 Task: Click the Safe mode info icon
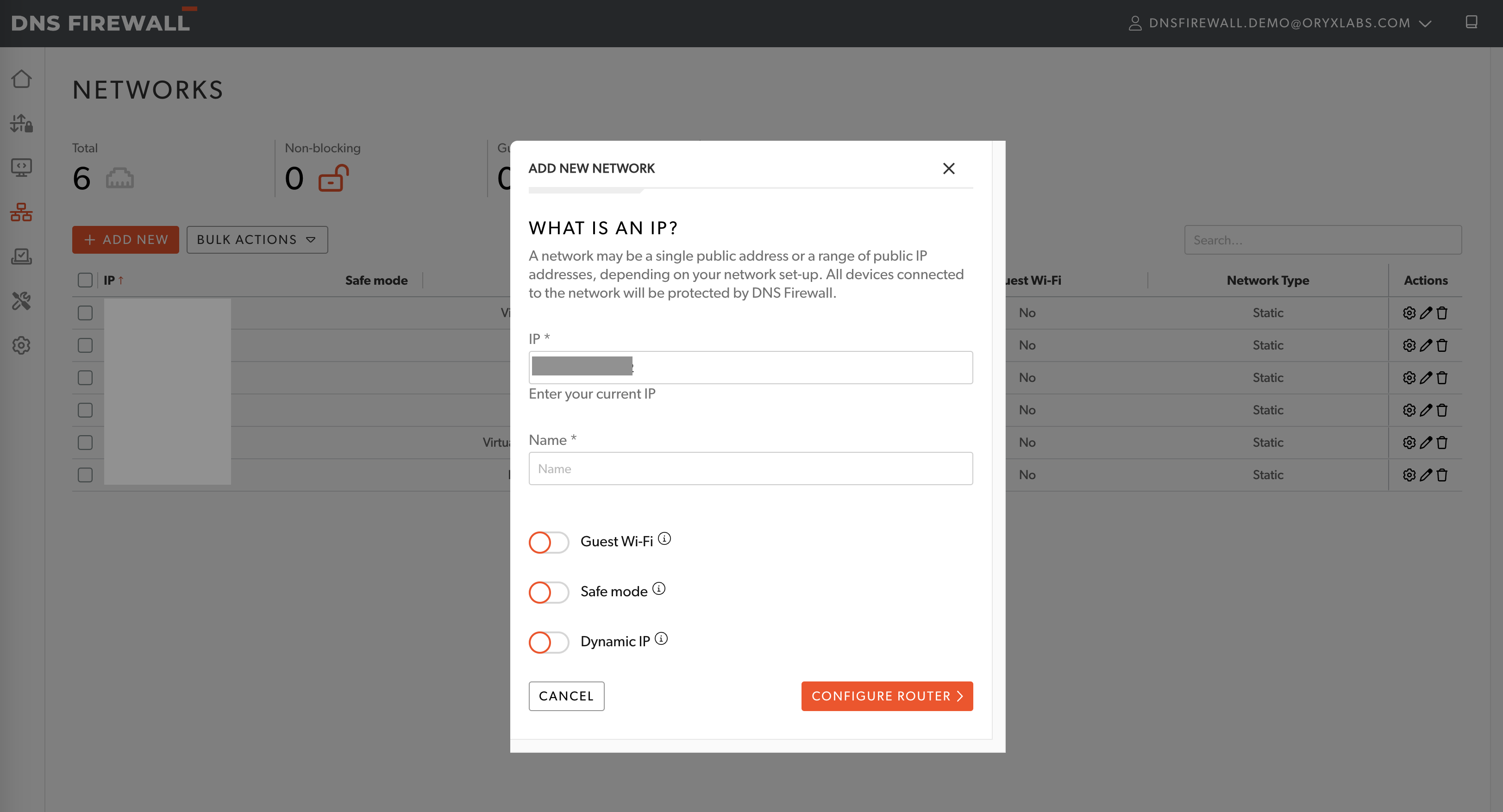[x=659, y=588]
